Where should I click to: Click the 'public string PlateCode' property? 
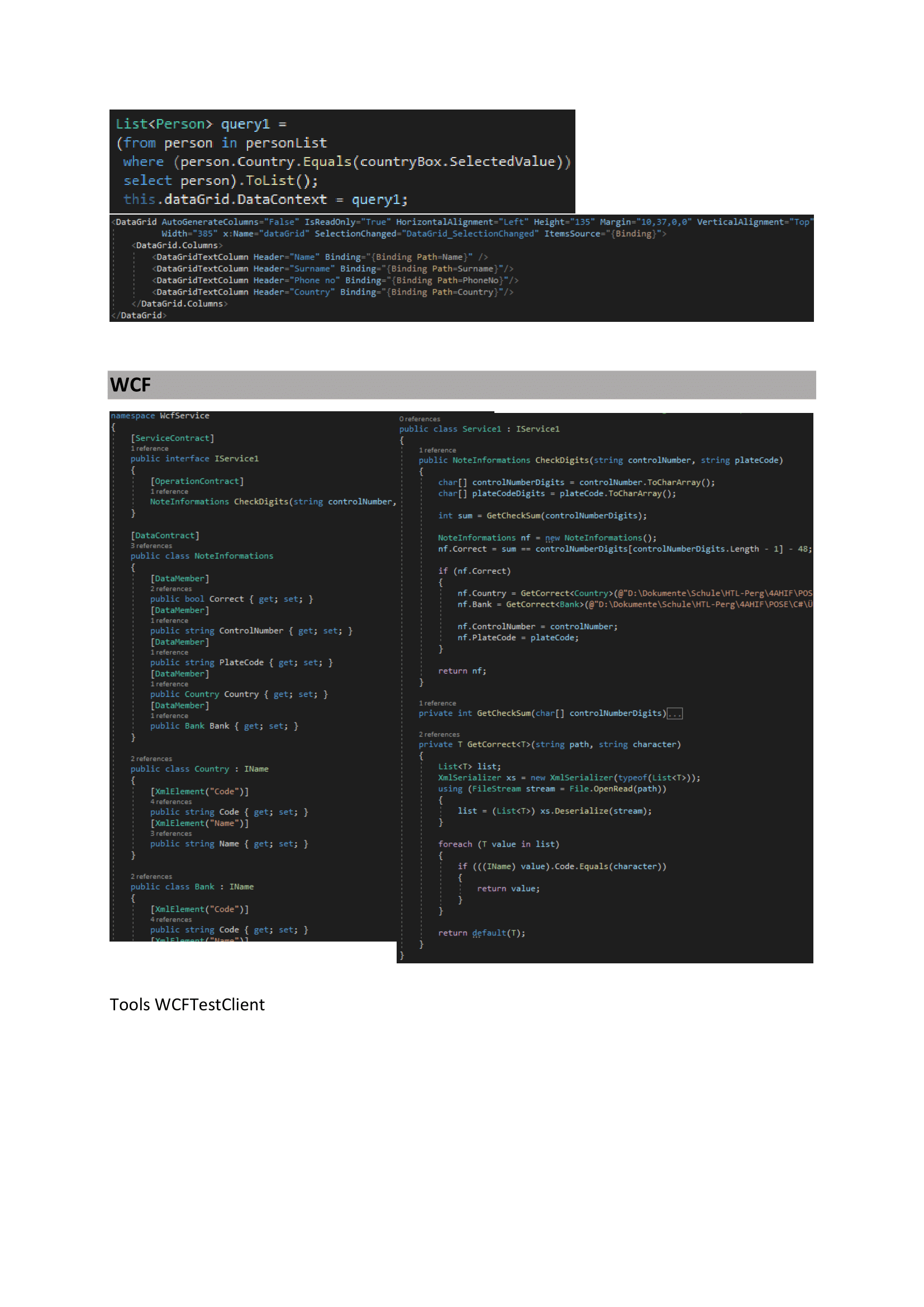click(242, 663)
